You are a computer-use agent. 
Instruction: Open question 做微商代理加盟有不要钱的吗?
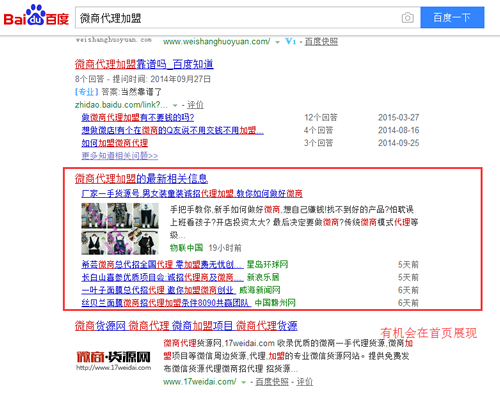point(138,117)
